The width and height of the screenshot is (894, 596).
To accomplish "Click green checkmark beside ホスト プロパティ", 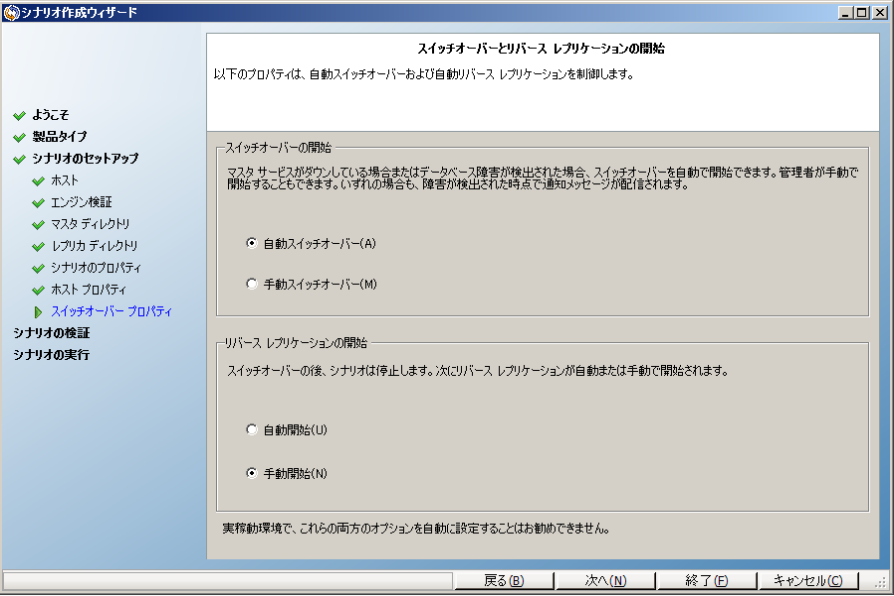I will 38,290.
